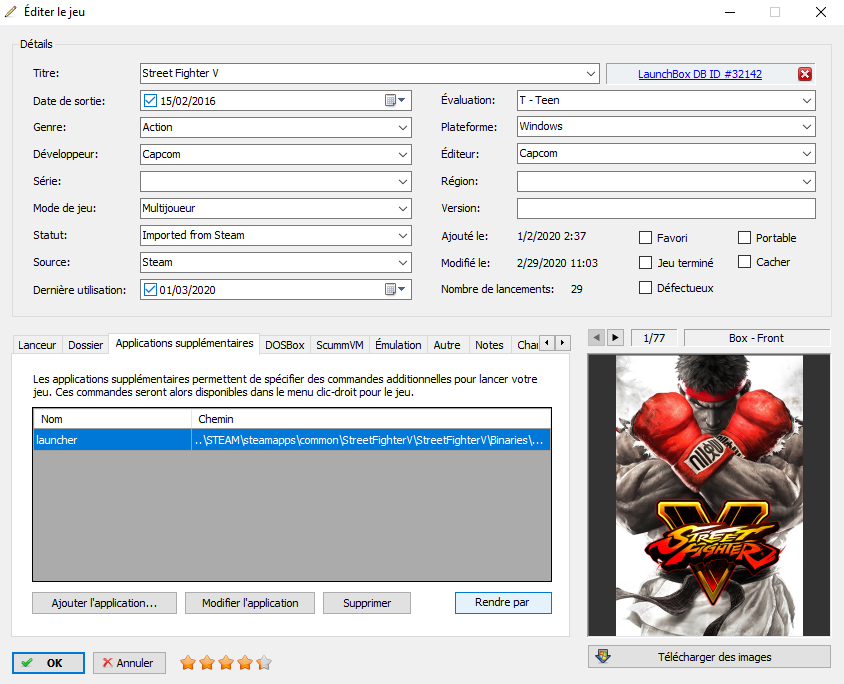Open the Autre tab

coord(447,345)
